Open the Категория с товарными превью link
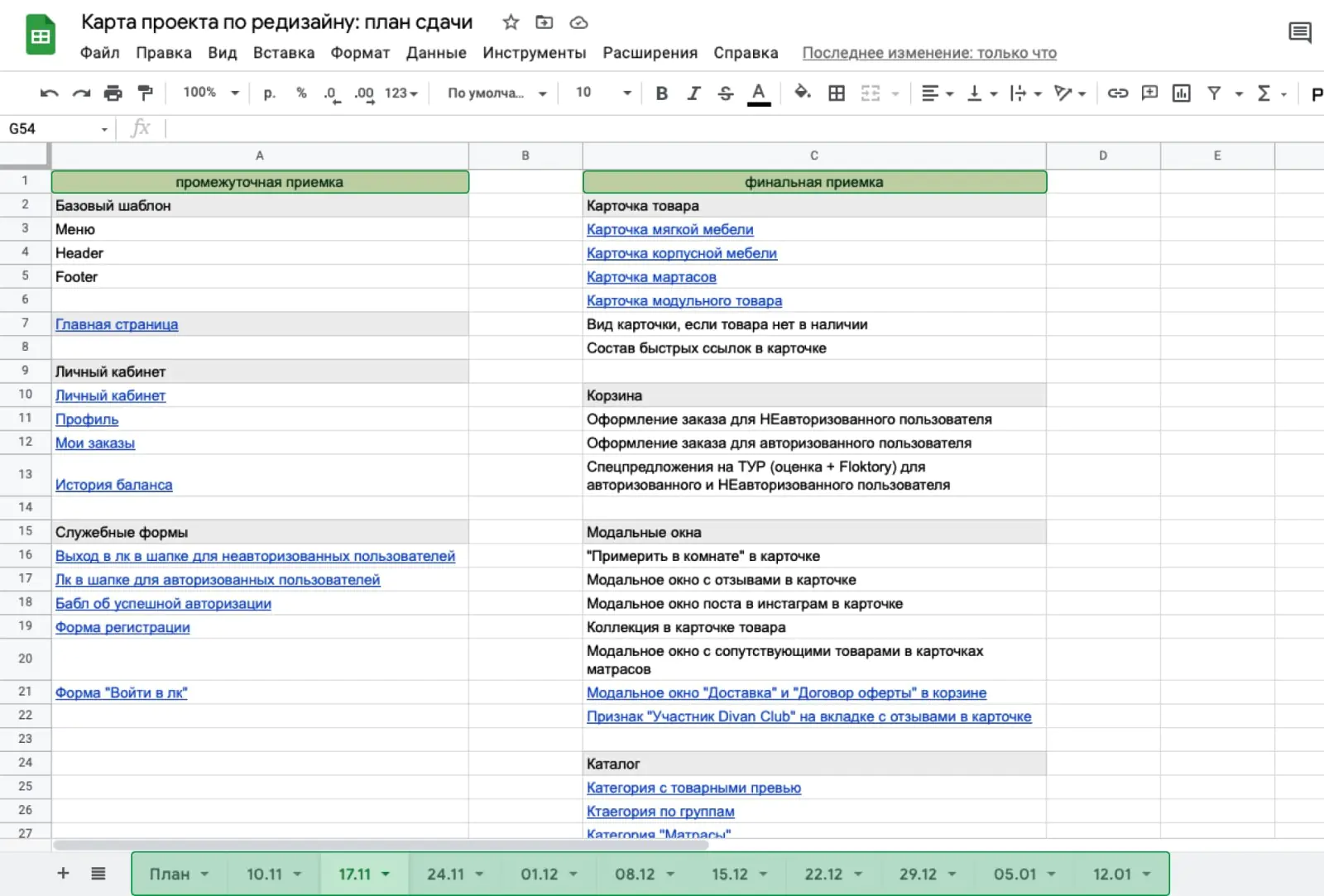The height and width of the screenshot is (896, 1324). click(x=693, y=788)
